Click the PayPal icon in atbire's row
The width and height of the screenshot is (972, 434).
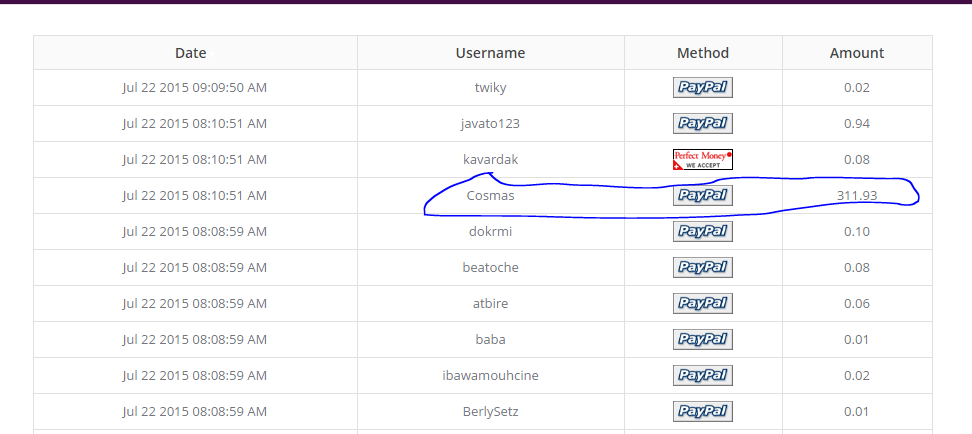(703, 304)
